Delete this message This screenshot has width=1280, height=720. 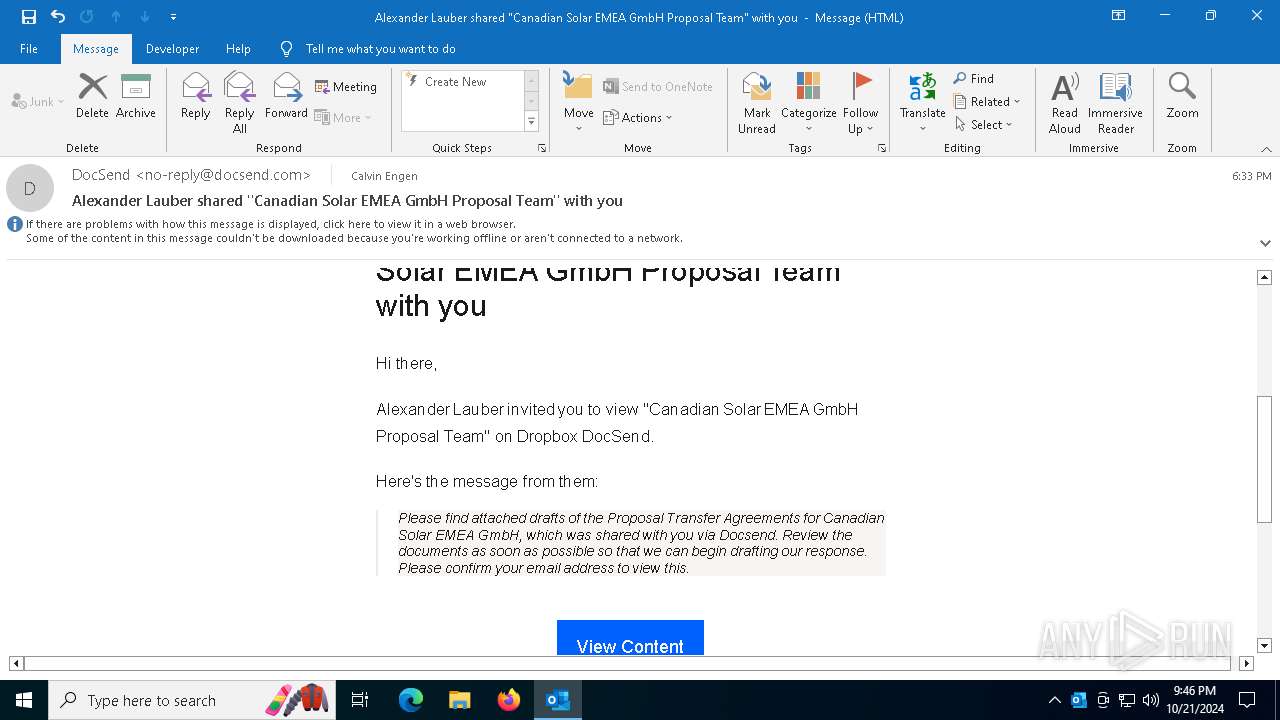pyautogui.click(x=92, y=96)
